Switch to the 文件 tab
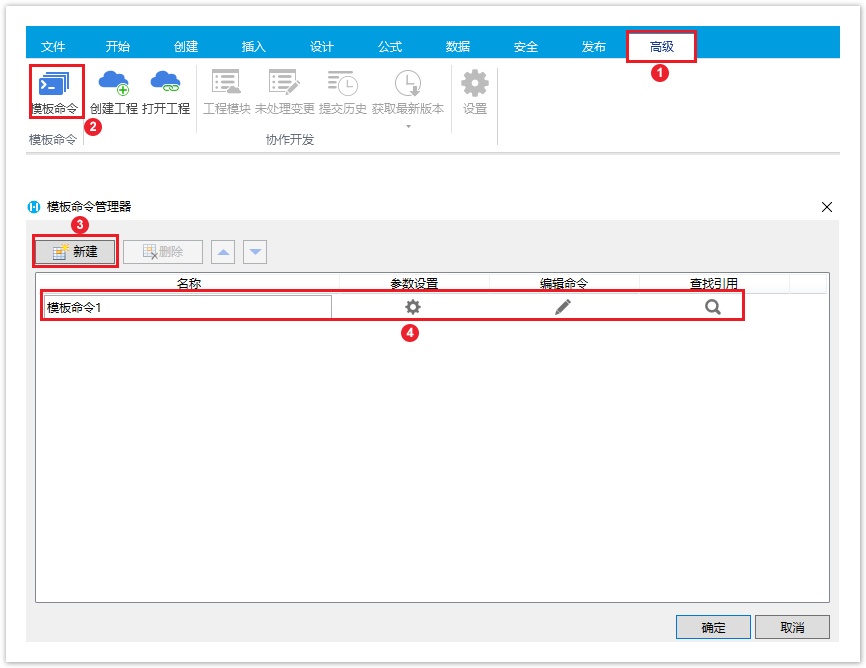The height and width of the screenshot is (668, 866). 53,46
